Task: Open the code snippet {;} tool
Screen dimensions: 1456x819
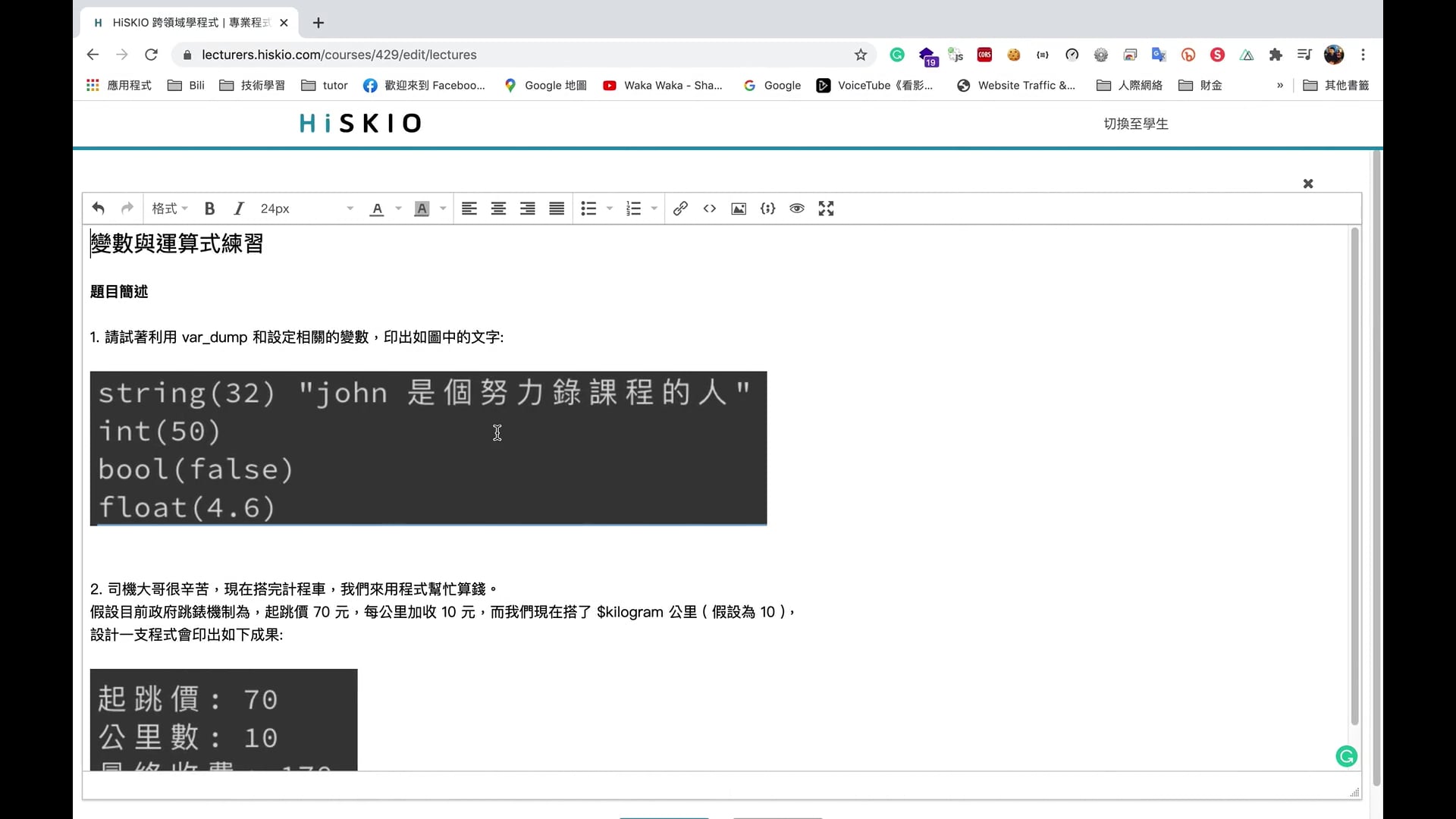Action: pos(767,209)
